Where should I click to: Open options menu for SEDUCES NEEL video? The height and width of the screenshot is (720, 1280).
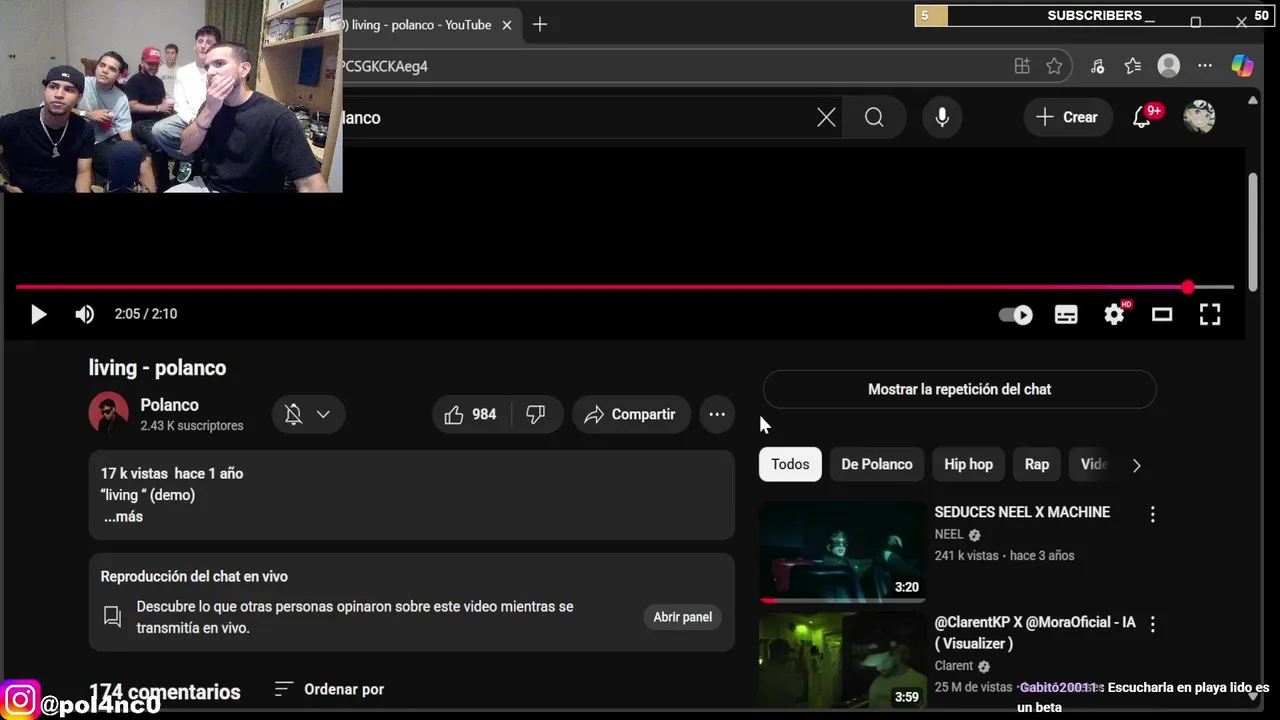[x=1152, y=514]
